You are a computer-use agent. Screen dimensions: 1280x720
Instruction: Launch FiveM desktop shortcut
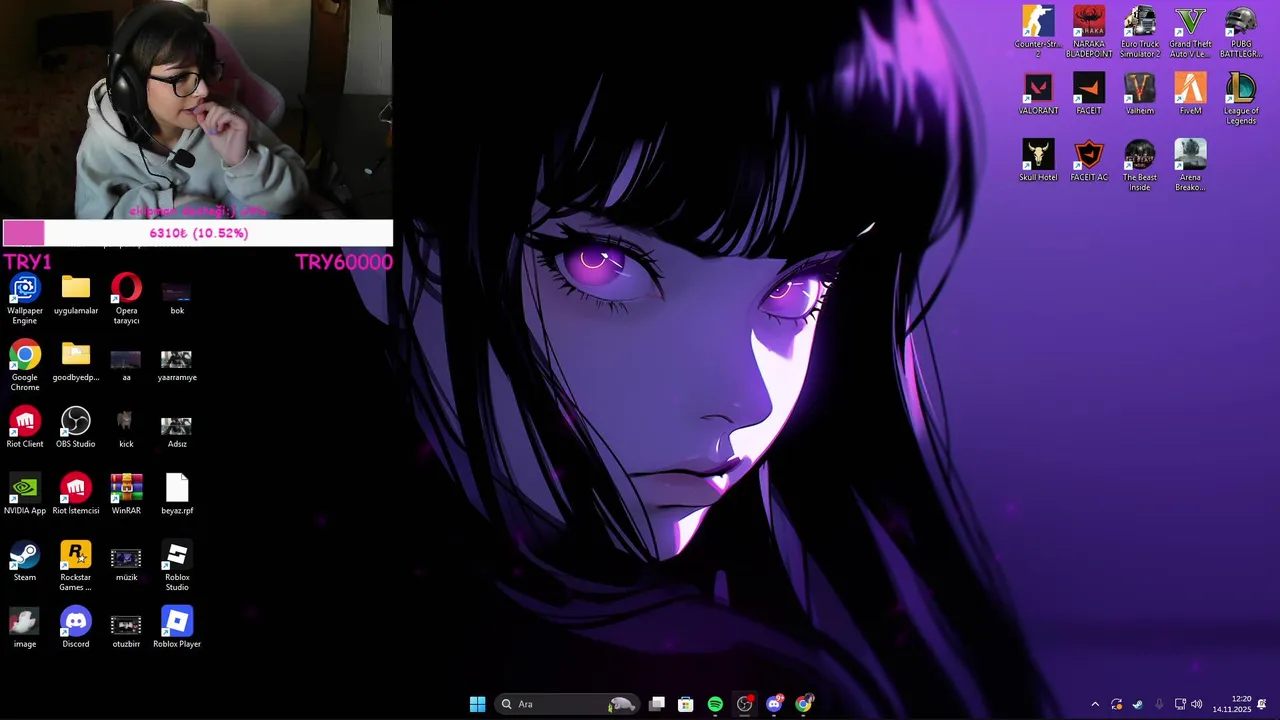click(1190, 94)
